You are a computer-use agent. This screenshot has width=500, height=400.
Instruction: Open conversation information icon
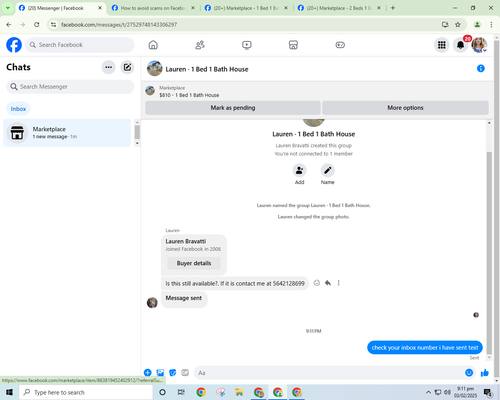point(481,68)
